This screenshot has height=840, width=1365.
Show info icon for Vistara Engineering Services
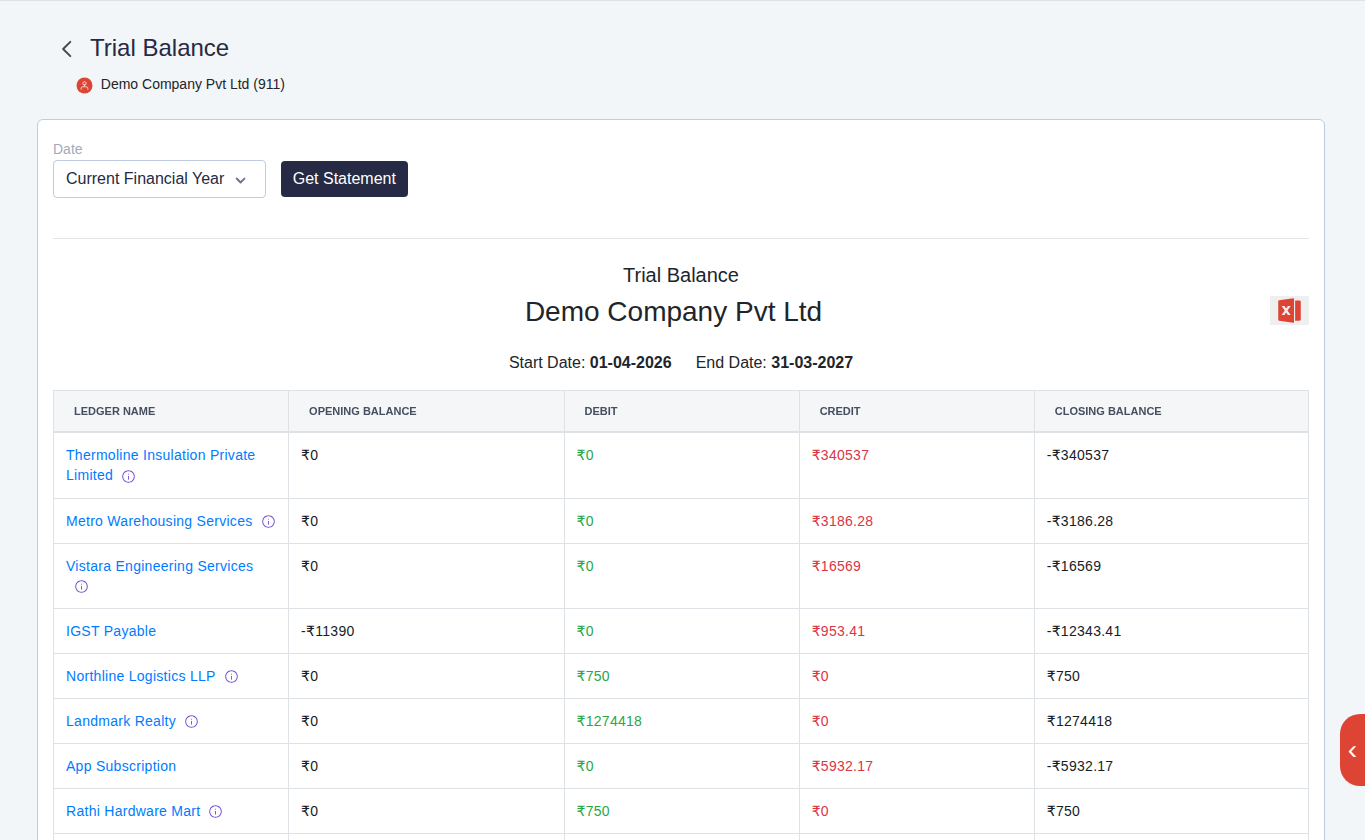coord(81,586)
